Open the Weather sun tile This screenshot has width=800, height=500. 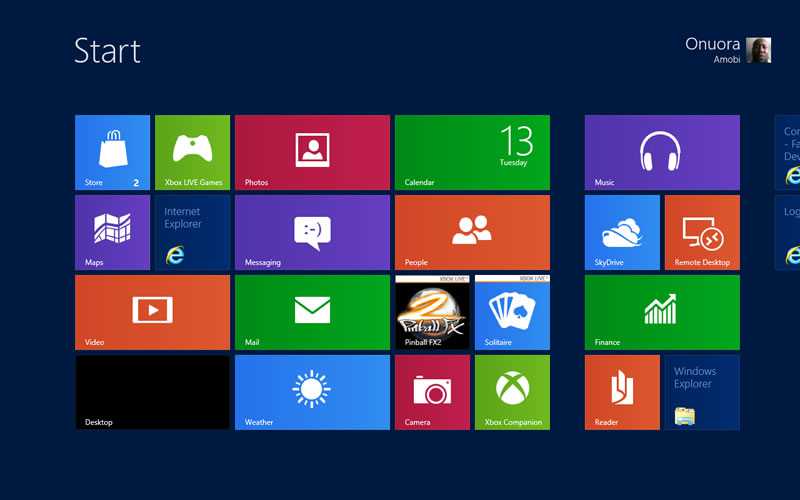point(312,392)
